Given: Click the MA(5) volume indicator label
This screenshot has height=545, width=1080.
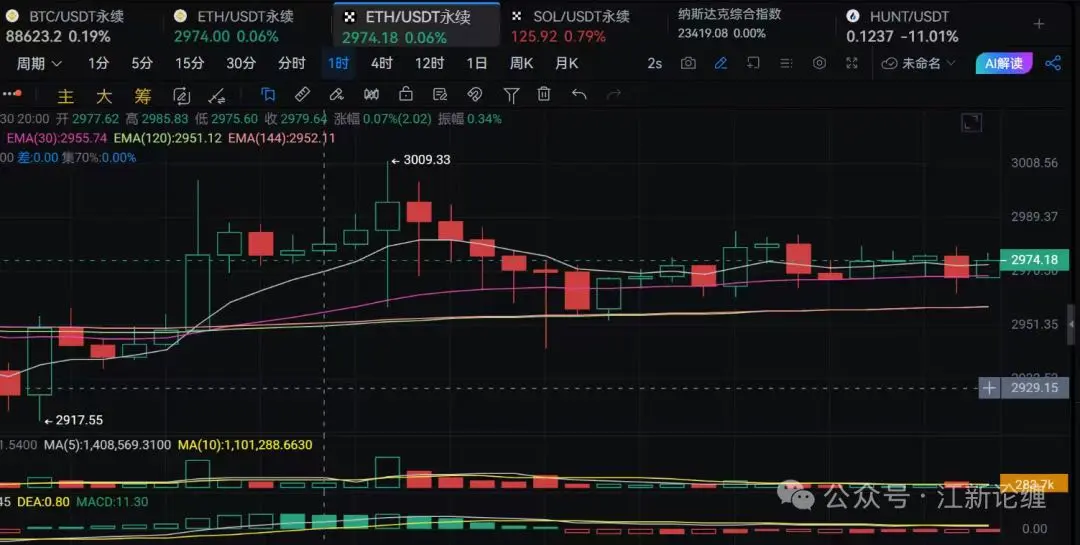Looking at the screenshot, I should pyautogui.click(x=107, y=445).
